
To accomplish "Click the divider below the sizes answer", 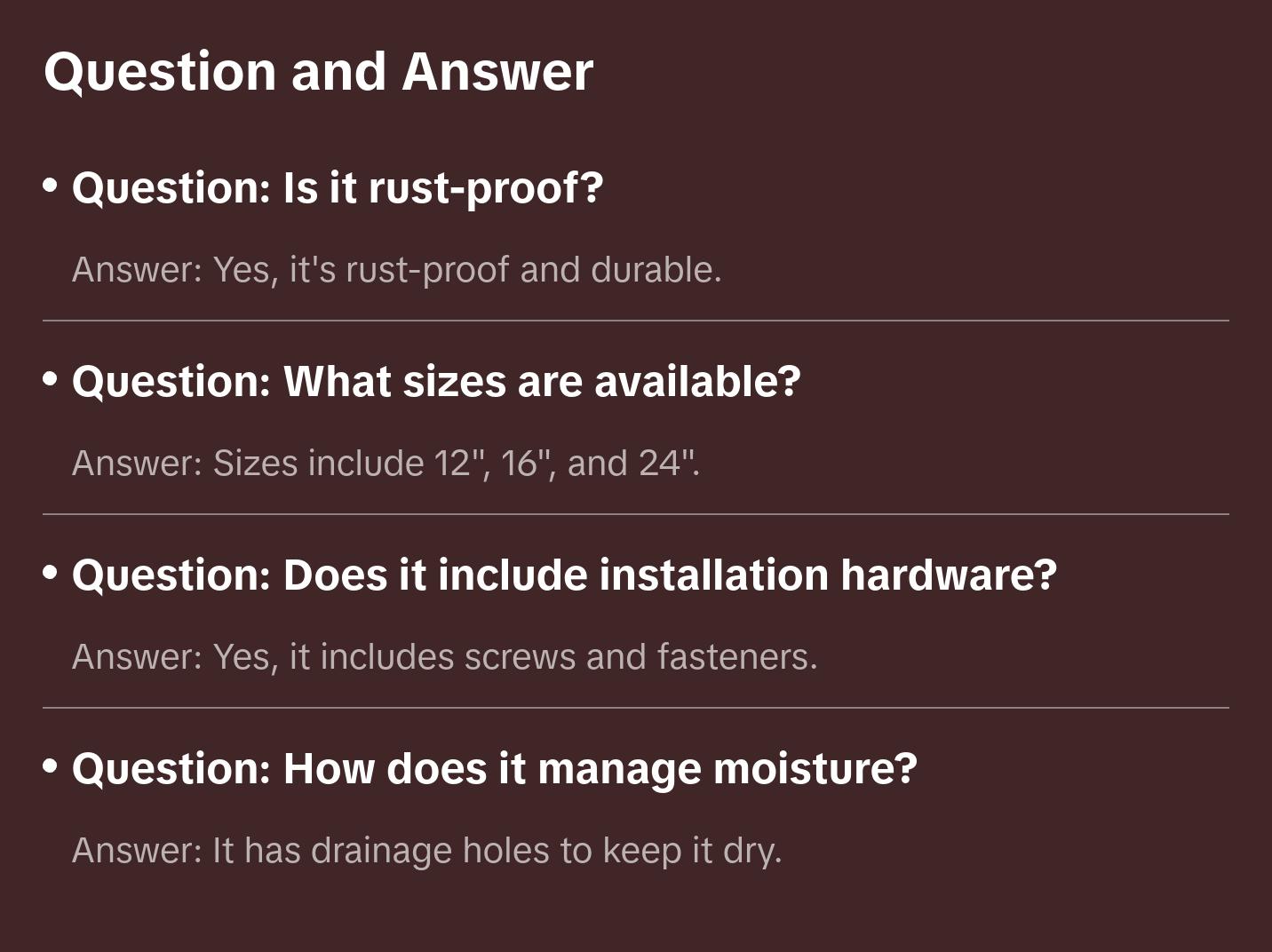I will [x=636, y=514].
